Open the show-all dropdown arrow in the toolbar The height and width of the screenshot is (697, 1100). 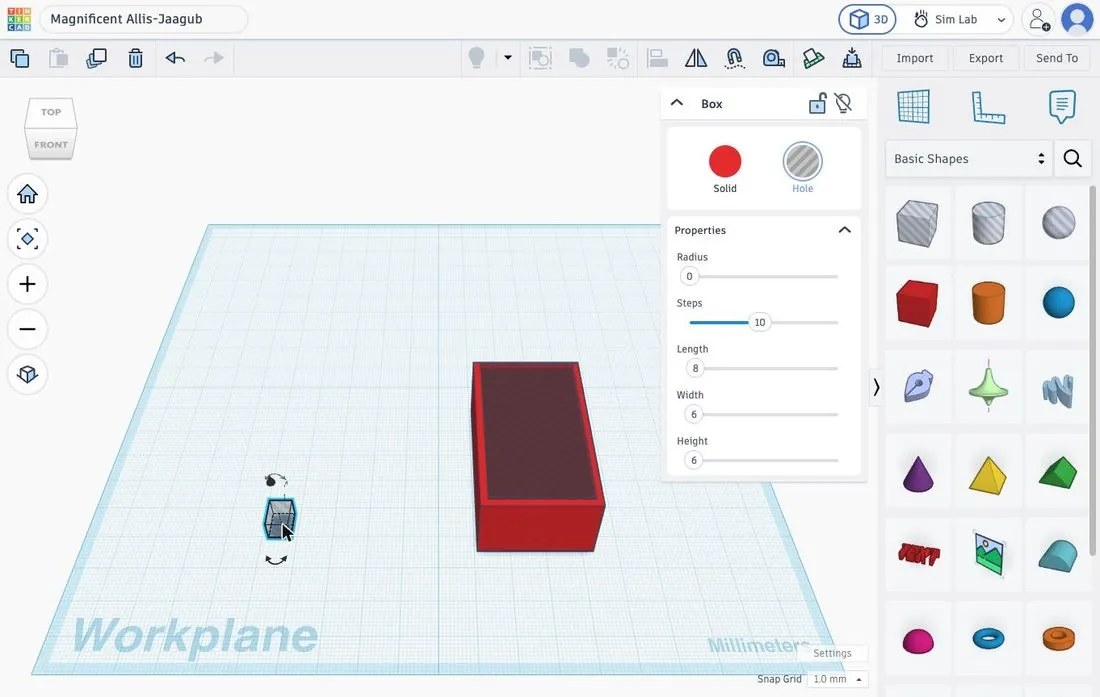pos(507,58)
